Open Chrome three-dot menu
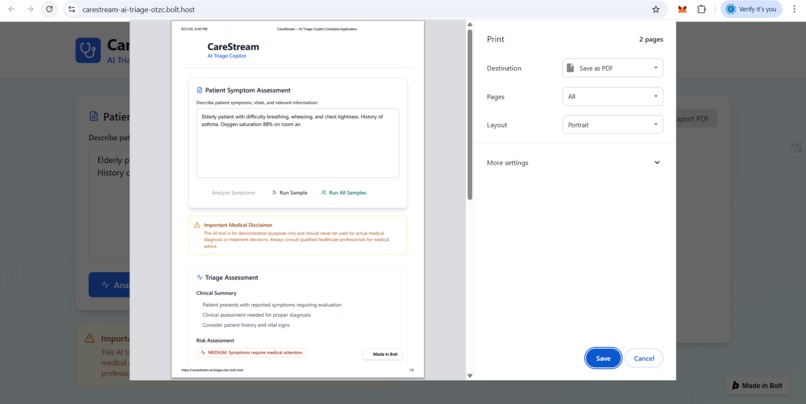806x404 pixels. tap(794, 9)
